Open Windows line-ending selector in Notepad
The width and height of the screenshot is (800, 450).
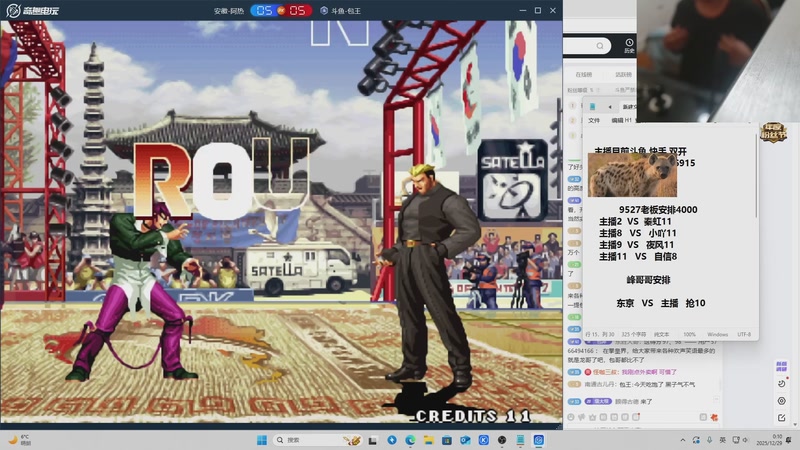tap(717, 334)
